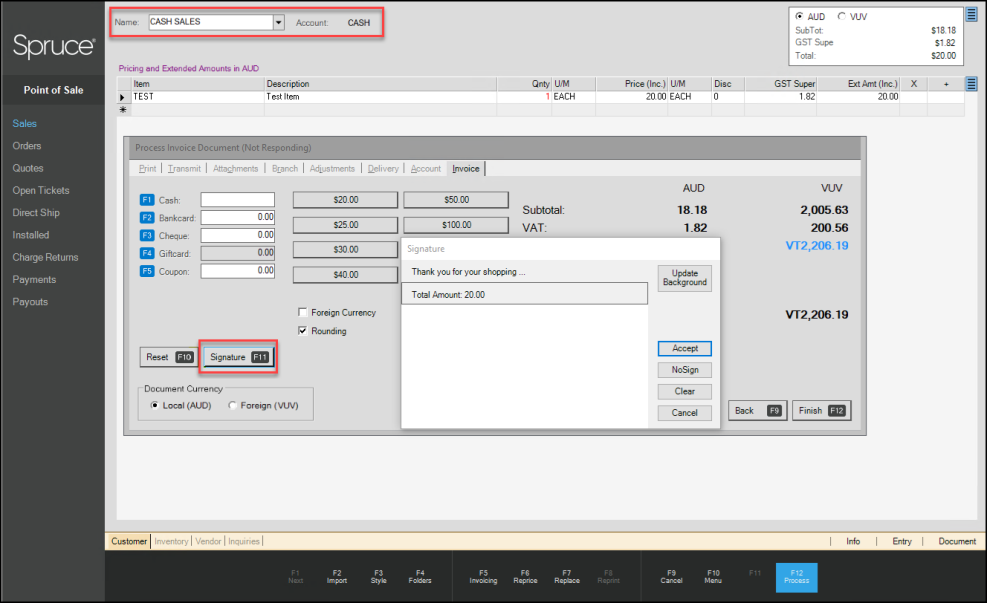The width and height of the screenshot is (987, 603).
Task: Click the F4 Giftcard key icon
Action: [x=147, y=253]
